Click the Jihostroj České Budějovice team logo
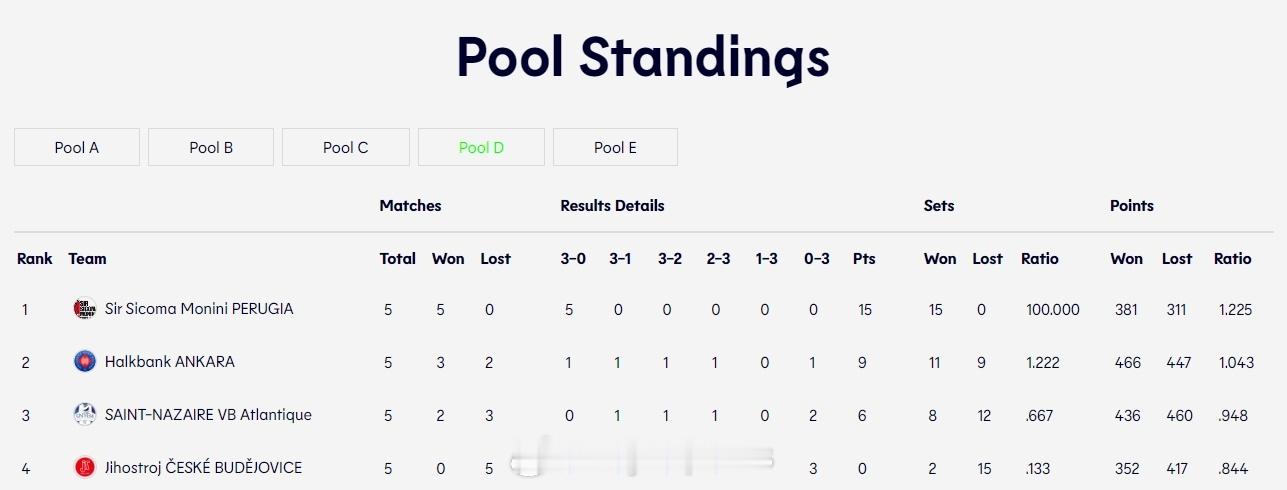This screenshot has height=490, width=1287. coord(85,467)
